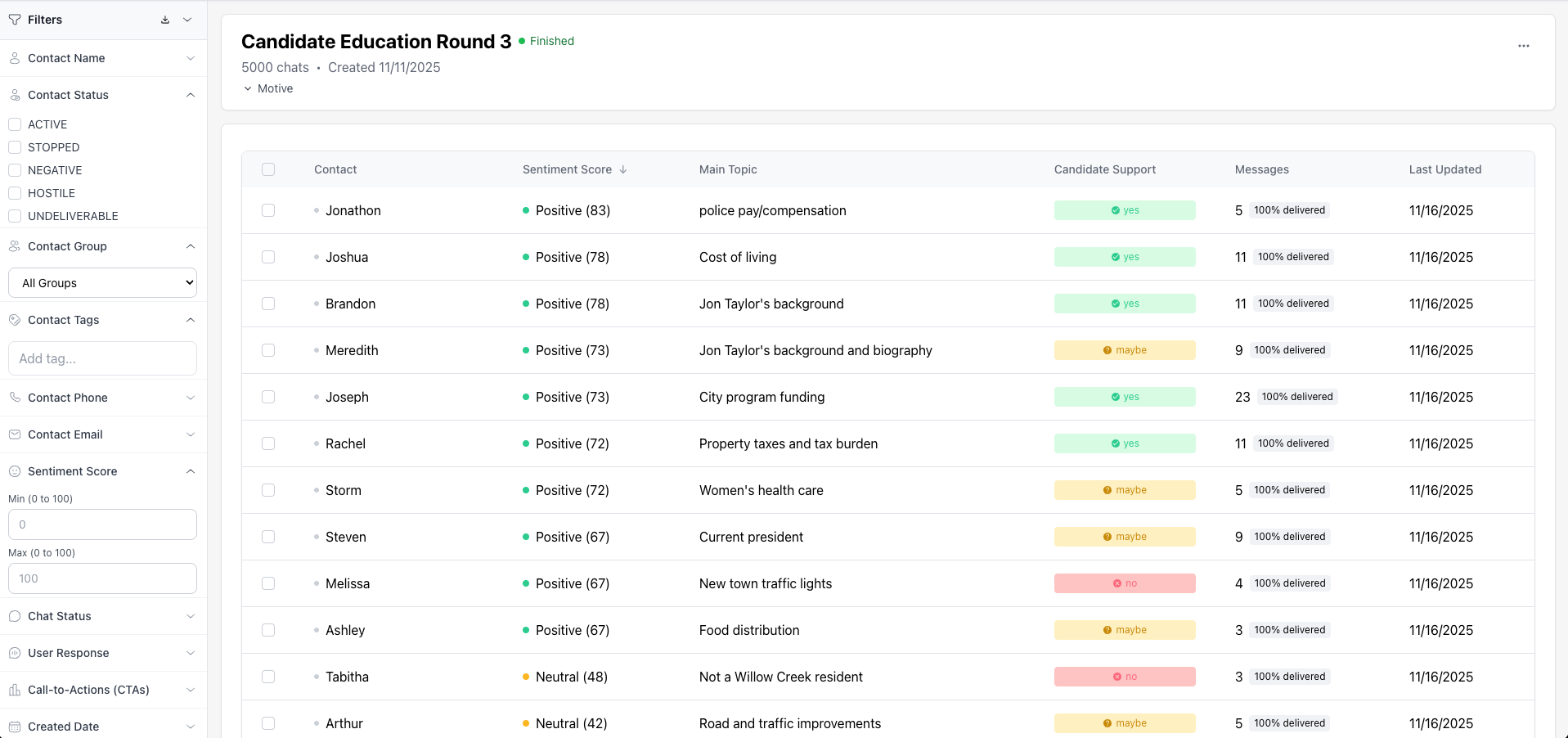
Task: Sort by the Last Updated column header
Action: point(1444,169)
